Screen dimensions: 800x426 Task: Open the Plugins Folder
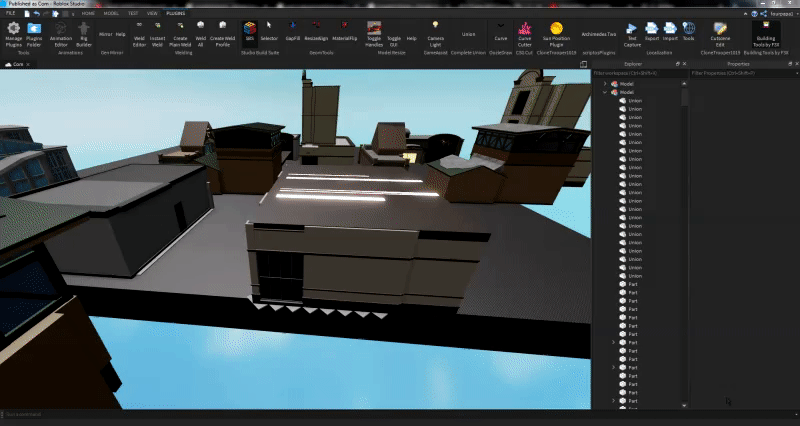tap(34, 34)
